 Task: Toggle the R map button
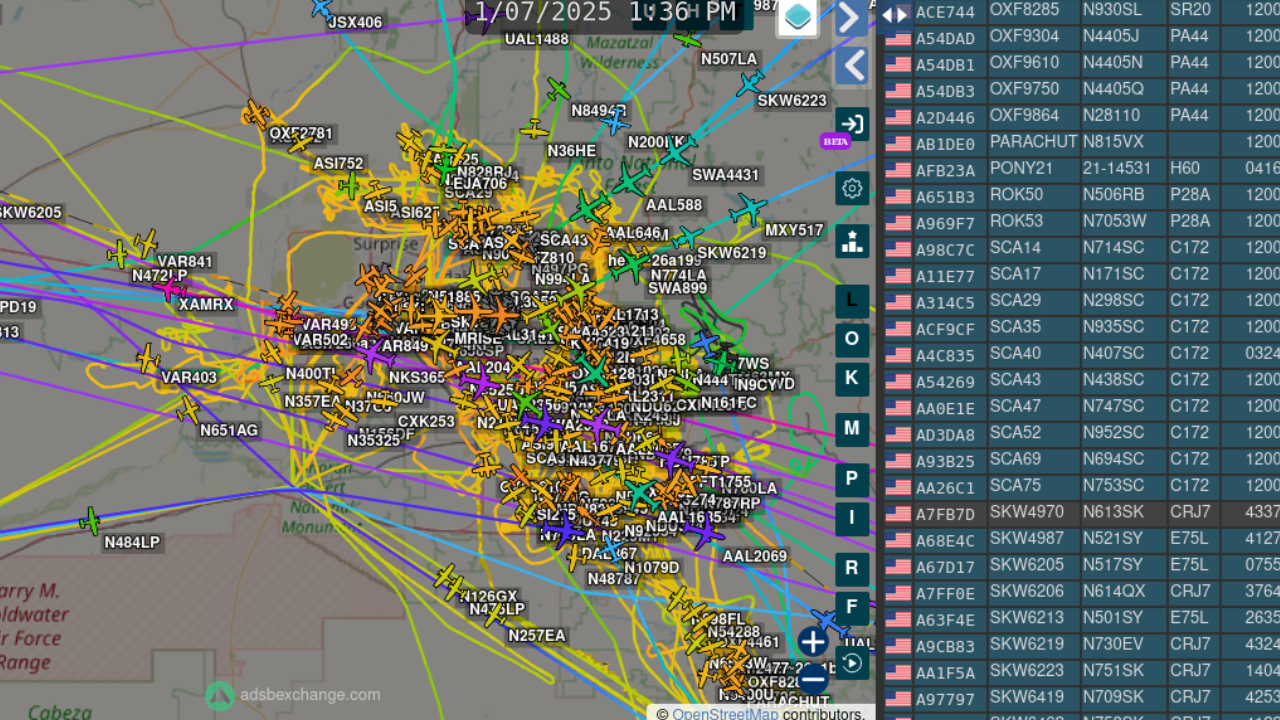[x=852, y=568]
